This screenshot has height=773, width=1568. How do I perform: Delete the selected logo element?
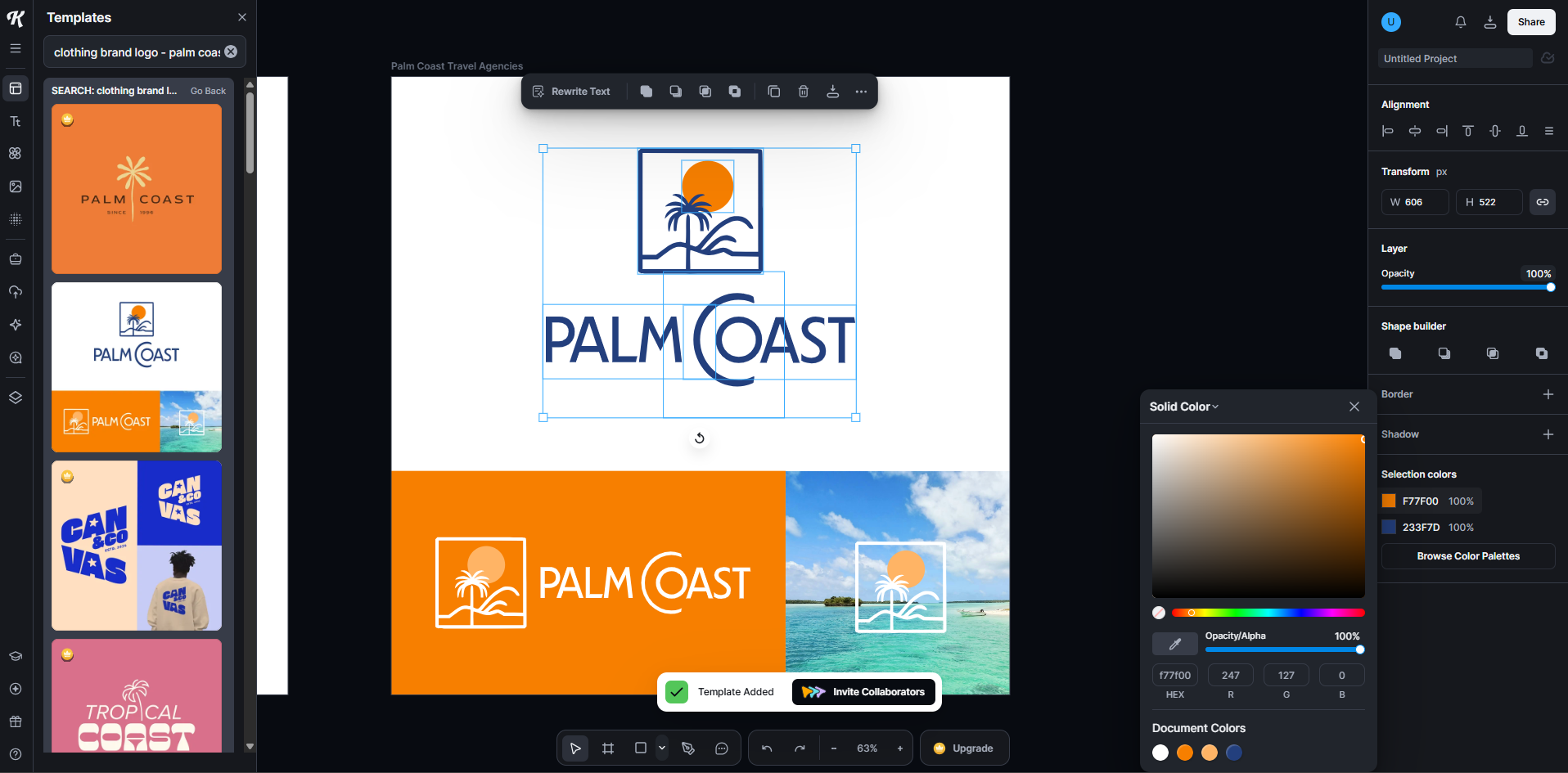803,92
